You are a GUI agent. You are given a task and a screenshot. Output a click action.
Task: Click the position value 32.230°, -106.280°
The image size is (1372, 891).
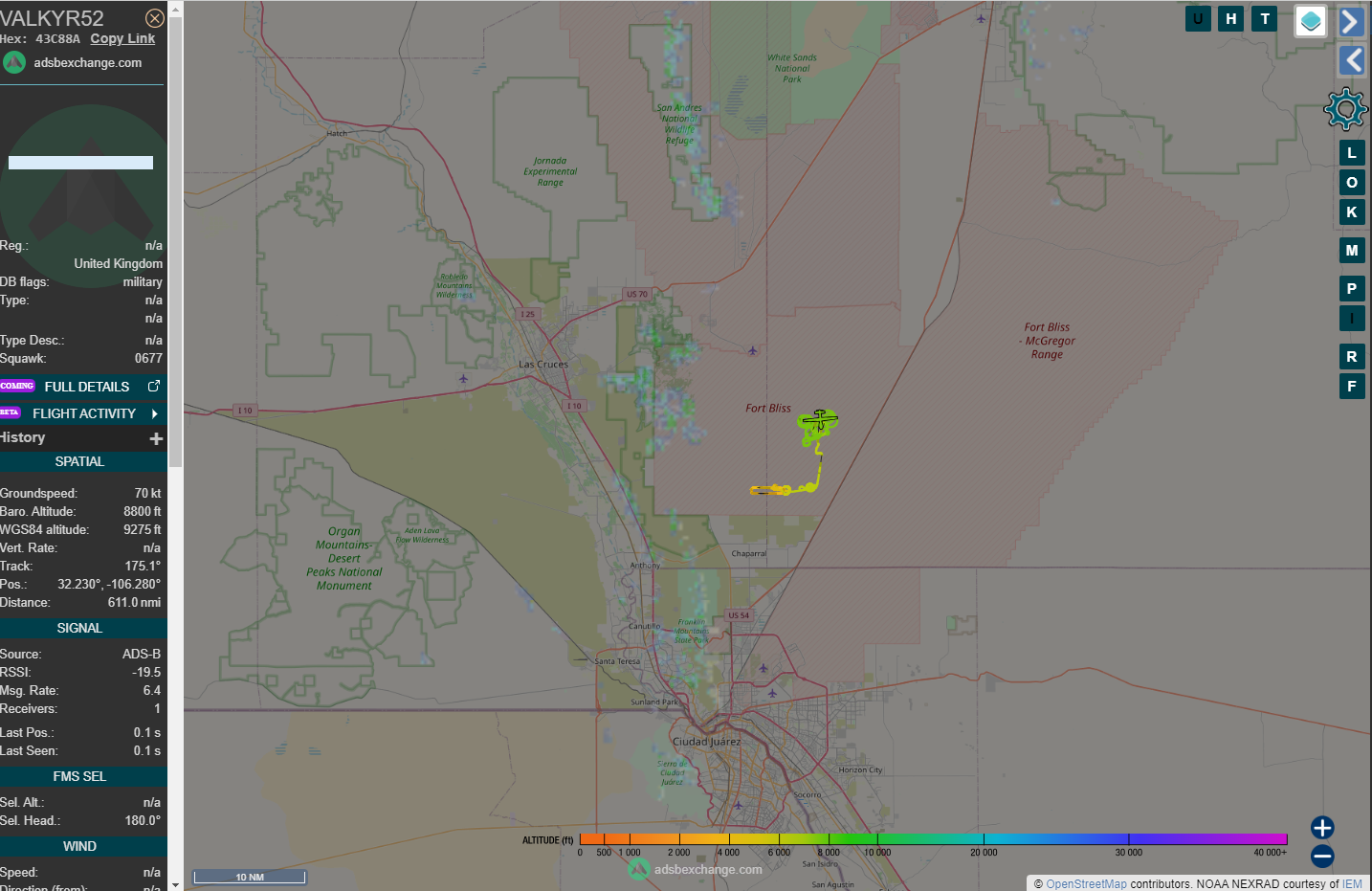[x=109, y=585]
